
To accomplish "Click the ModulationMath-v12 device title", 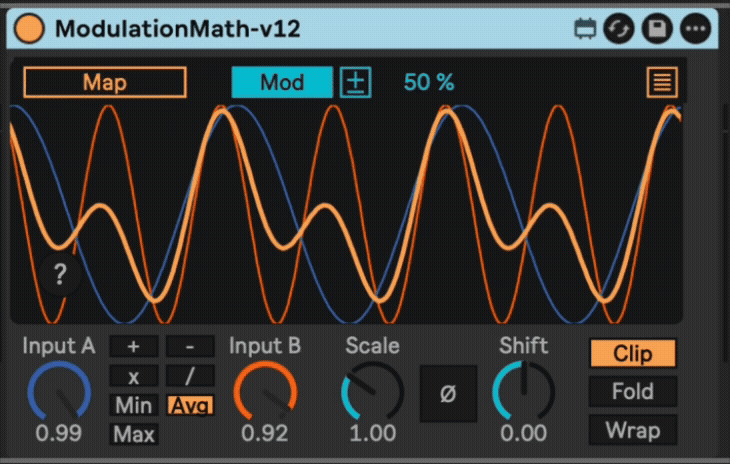I will click(177, 29).
